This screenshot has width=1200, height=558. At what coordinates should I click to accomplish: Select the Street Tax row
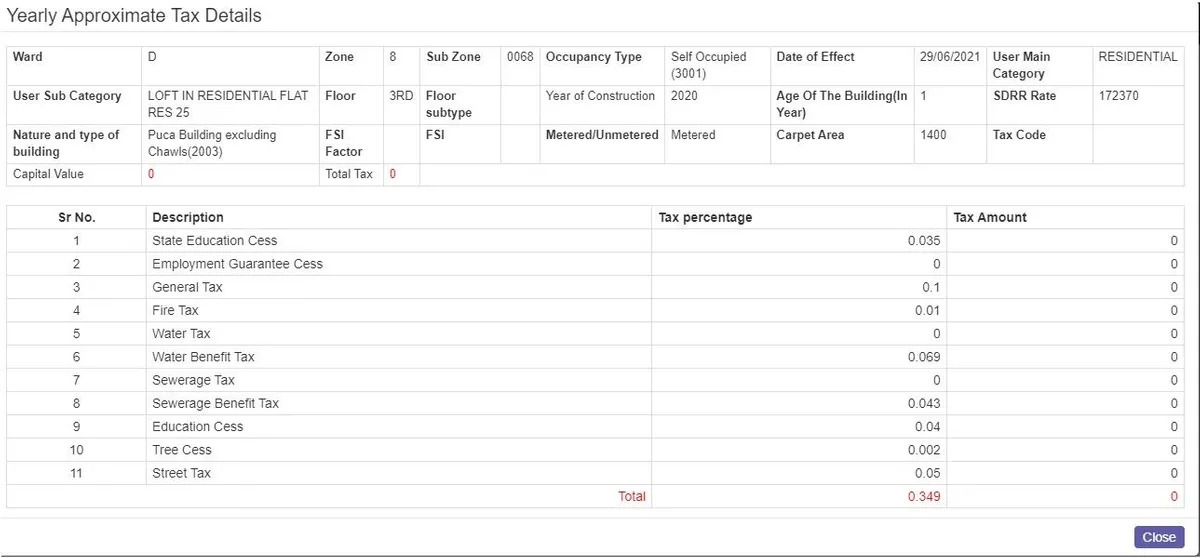pyautogui.click(x=181, y=473)
